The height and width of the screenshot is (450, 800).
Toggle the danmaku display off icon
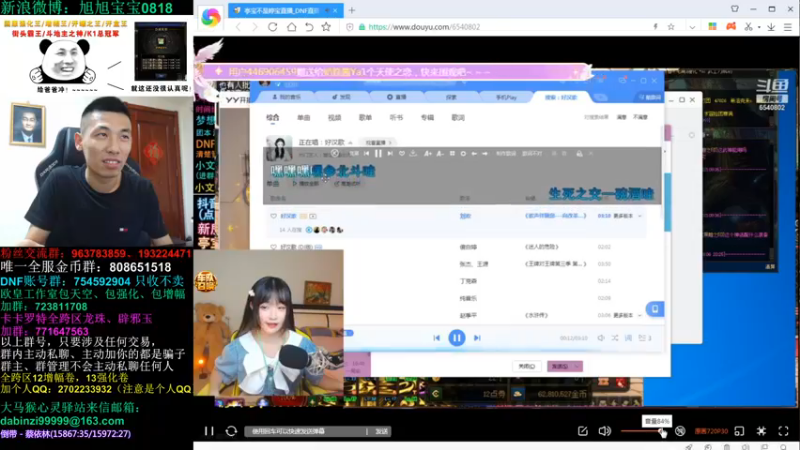tap(680, 431)
